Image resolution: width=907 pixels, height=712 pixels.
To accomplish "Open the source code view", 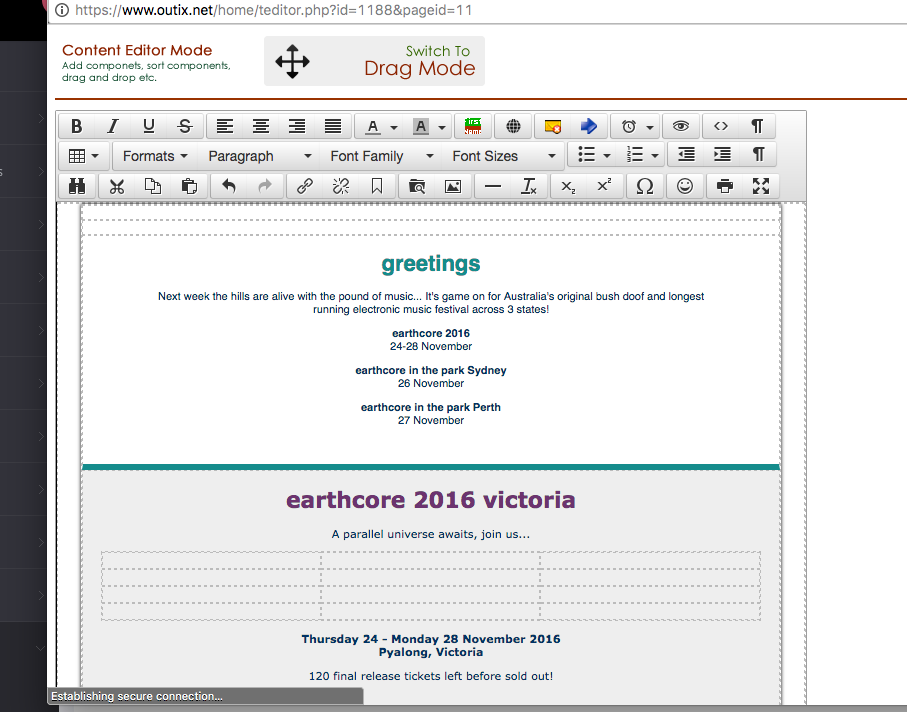I will 721,126.
